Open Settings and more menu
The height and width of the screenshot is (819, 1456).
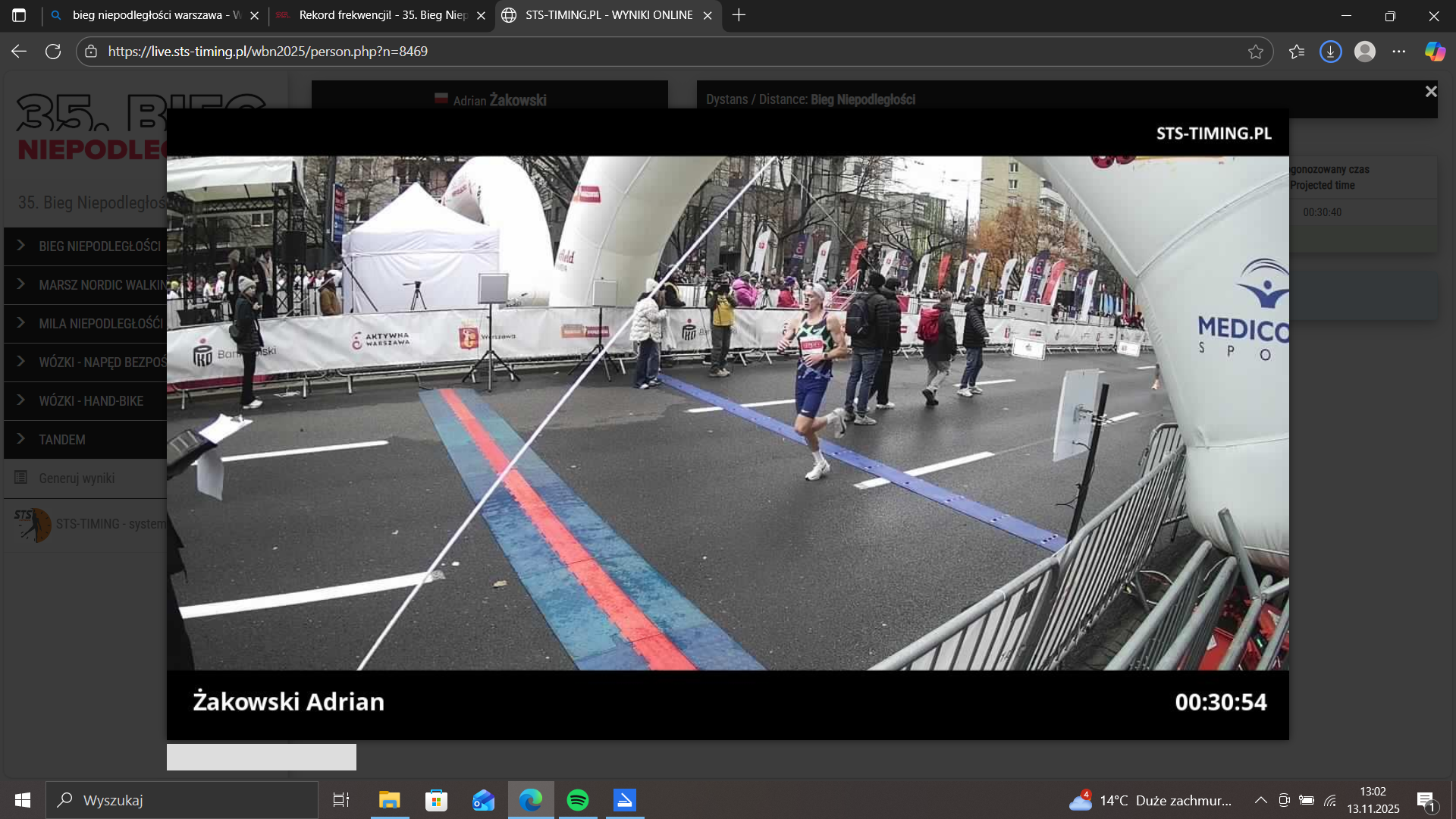pyautogui.click(x=1399, y=52)
